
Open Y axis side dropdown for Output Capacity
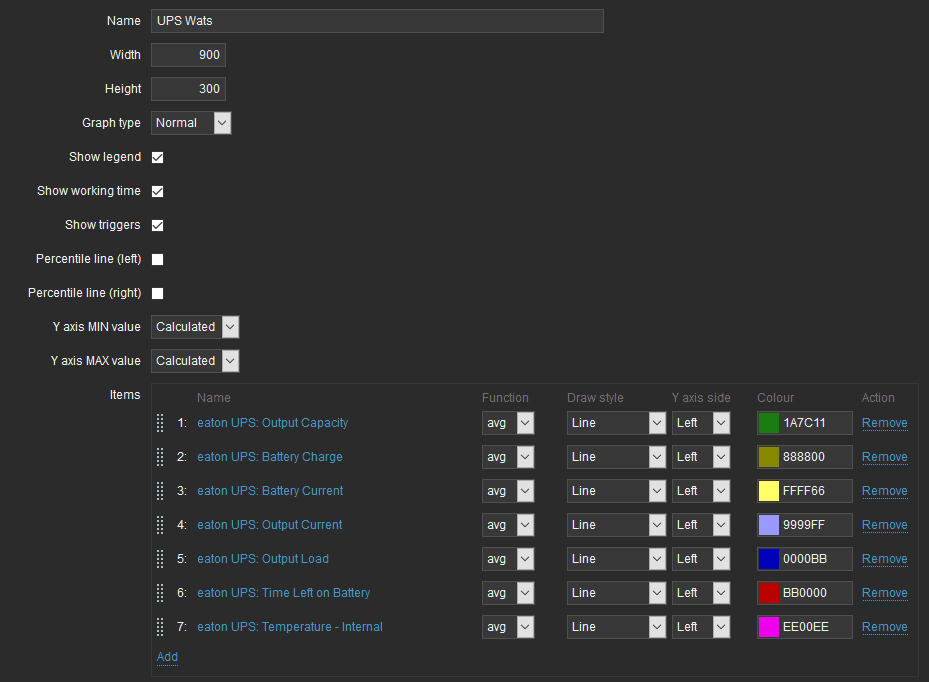[x=701, y=423]
